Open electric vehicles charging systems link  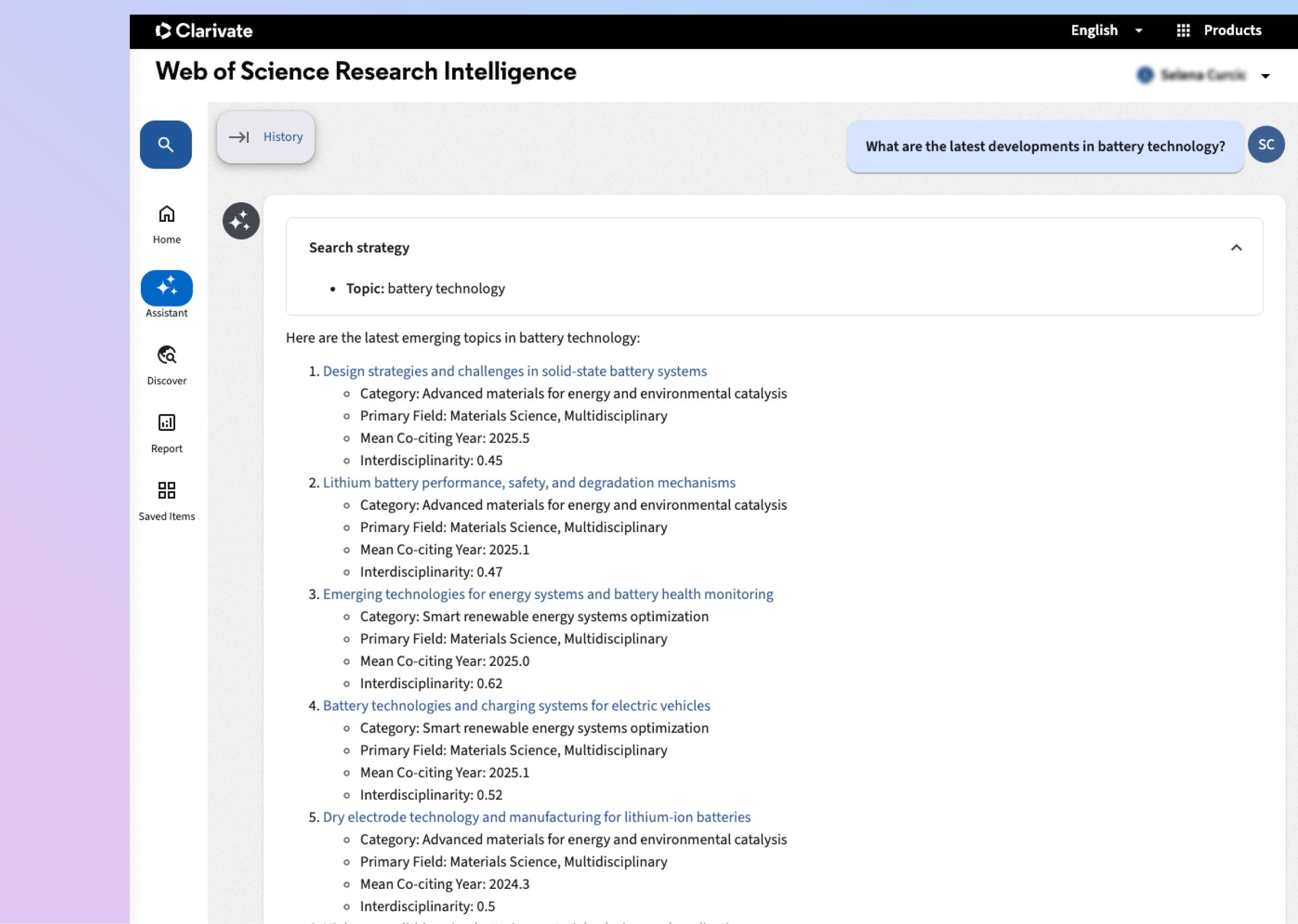tap(516, 706)
